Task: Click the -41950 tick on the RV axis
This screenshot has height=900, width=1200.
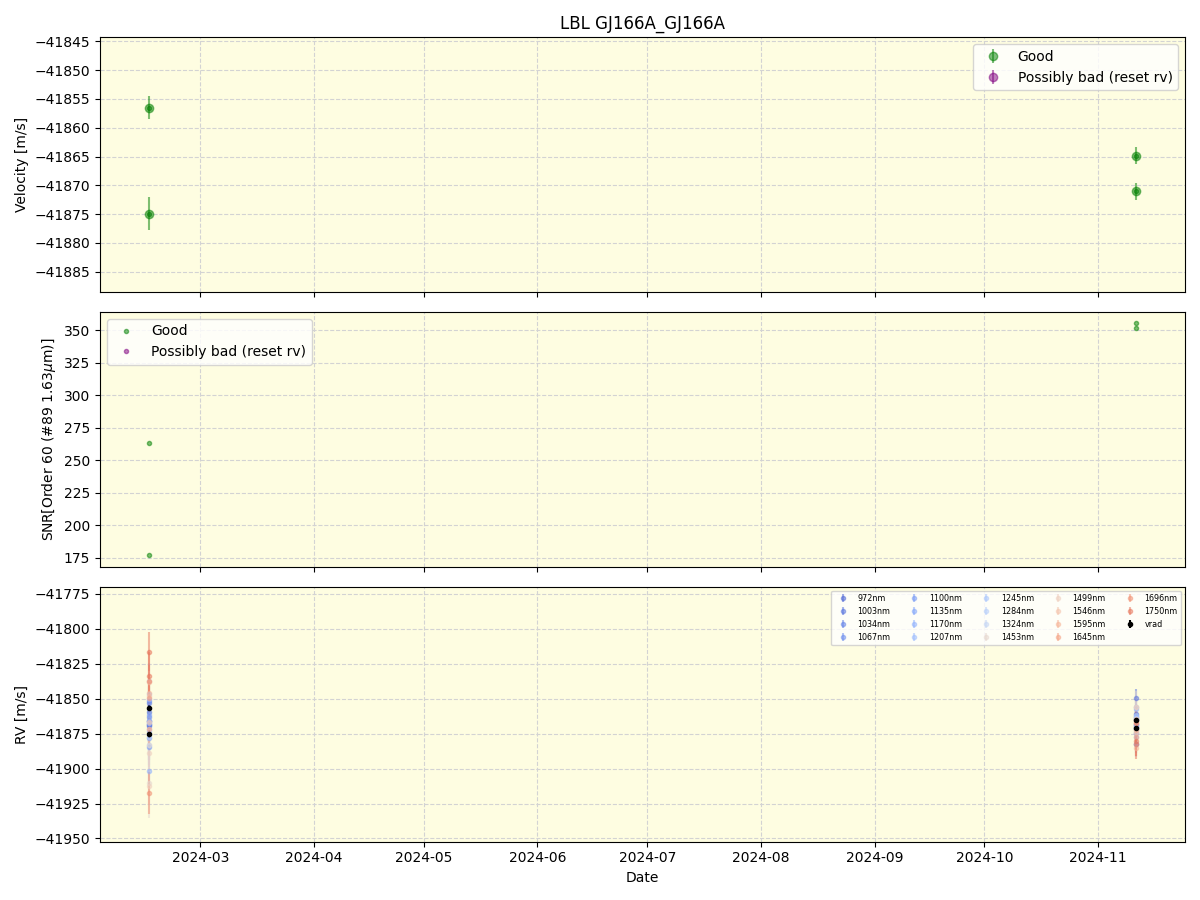Action: coord(65,839)
